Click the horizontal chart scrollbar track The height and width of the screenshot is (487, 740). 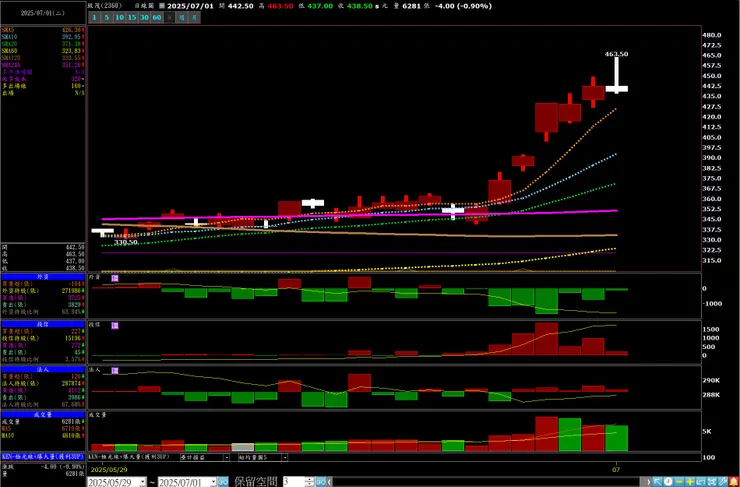[488, 482]
